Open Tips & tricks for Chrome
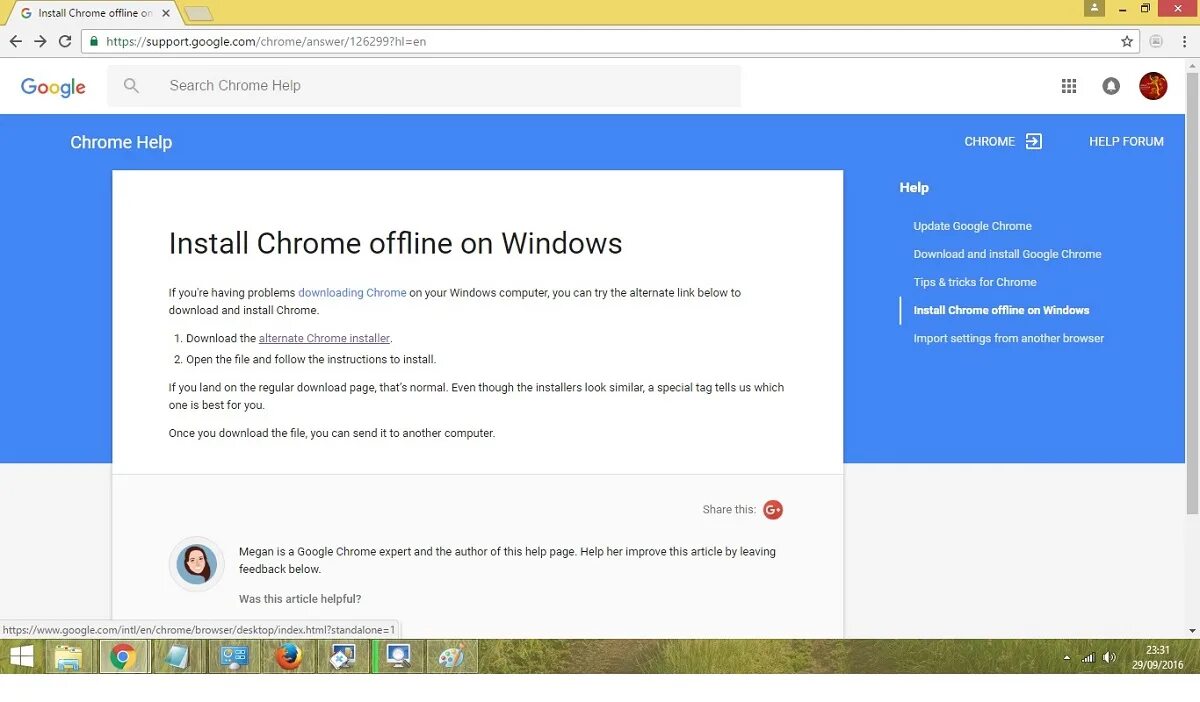 (x=975, y=282)
